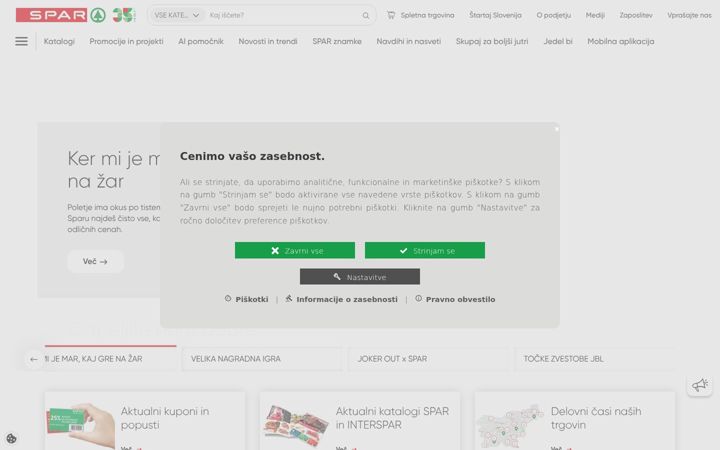Open O podjetju link
Screen dimensions: 720x450
553,15
